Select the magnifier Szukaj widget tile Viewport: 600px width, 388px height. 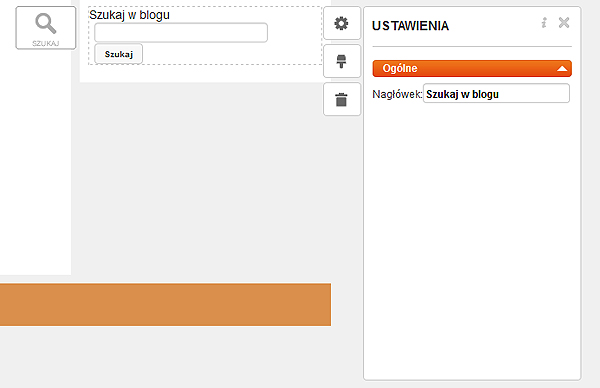coord(46,28)
